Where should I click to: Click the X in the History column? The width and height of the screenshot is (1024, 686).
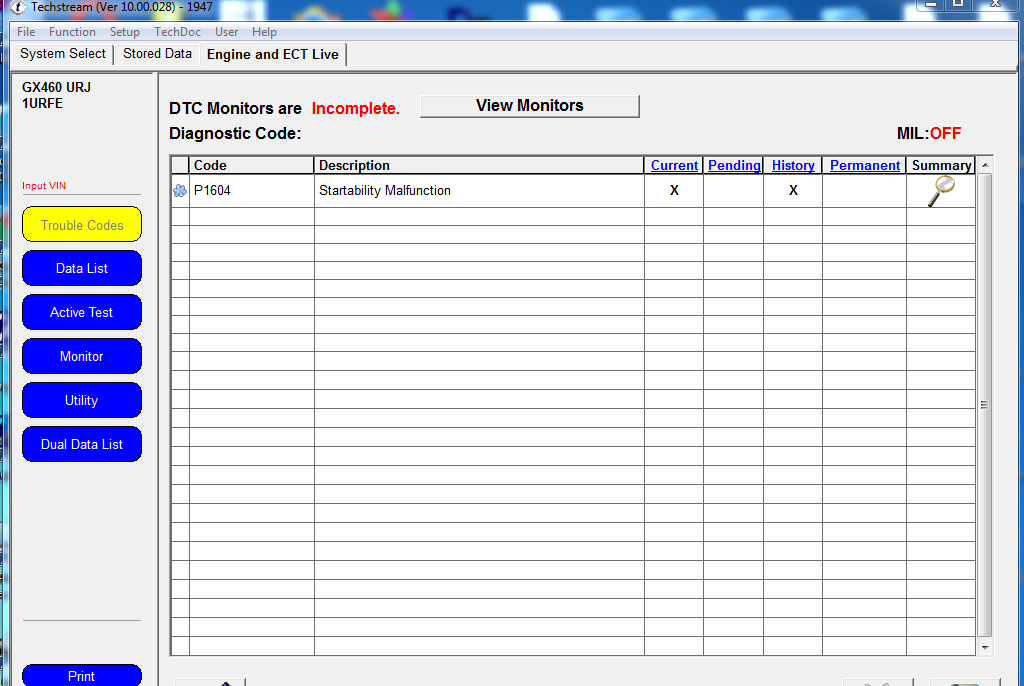pyautogui.click(x=793, y=191)
